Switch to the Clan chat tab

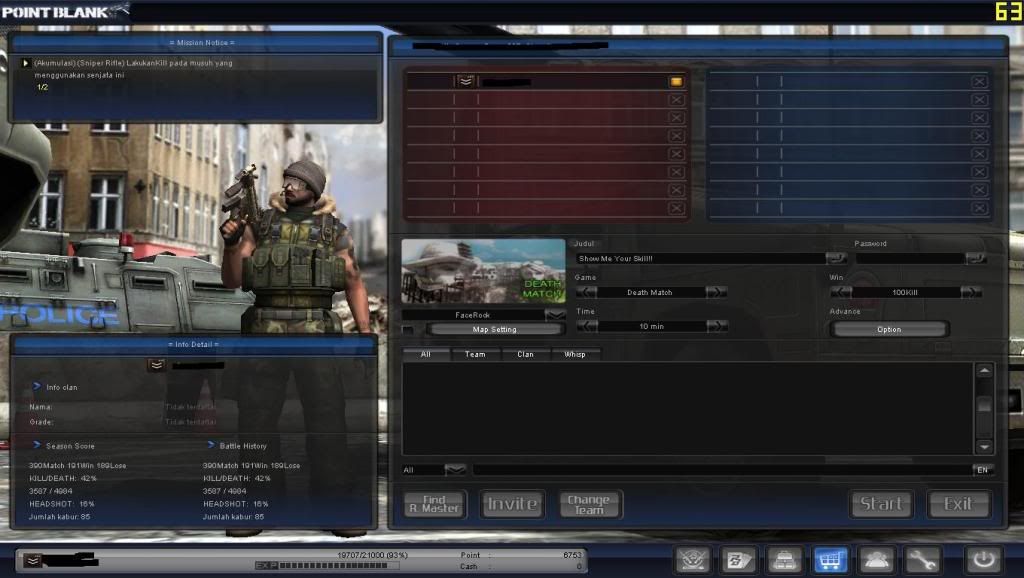[x=526, y=355]
